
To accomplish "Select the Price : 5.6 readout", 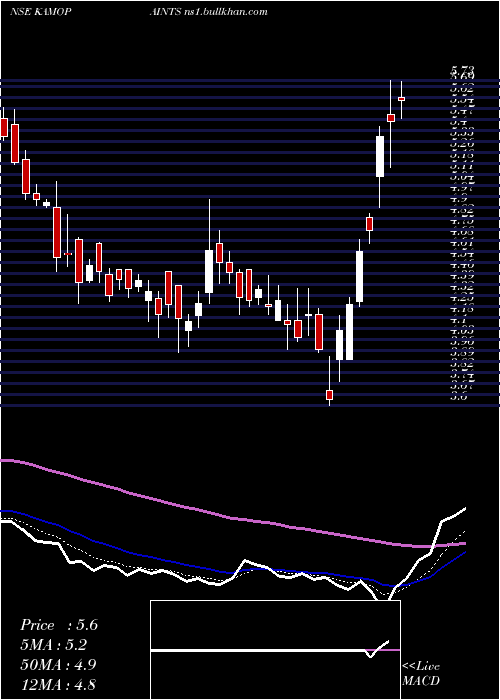I will (x=59, y=625).
